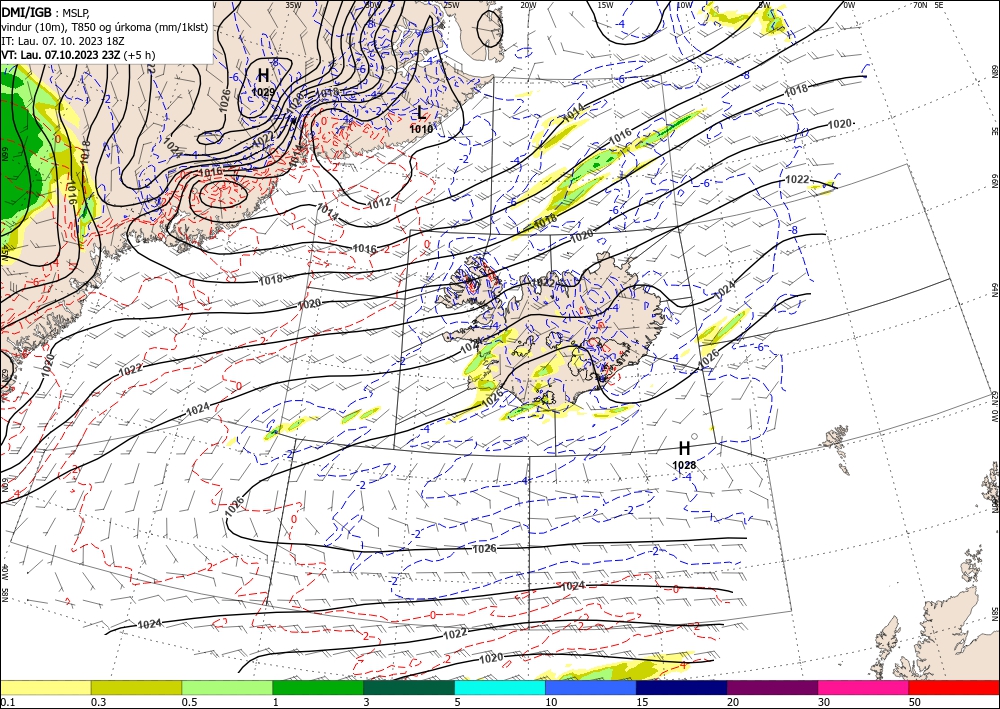This screenshot has height=709, width=1000.
Task: Click the '10W' longitude label
Action: point(684,5)
